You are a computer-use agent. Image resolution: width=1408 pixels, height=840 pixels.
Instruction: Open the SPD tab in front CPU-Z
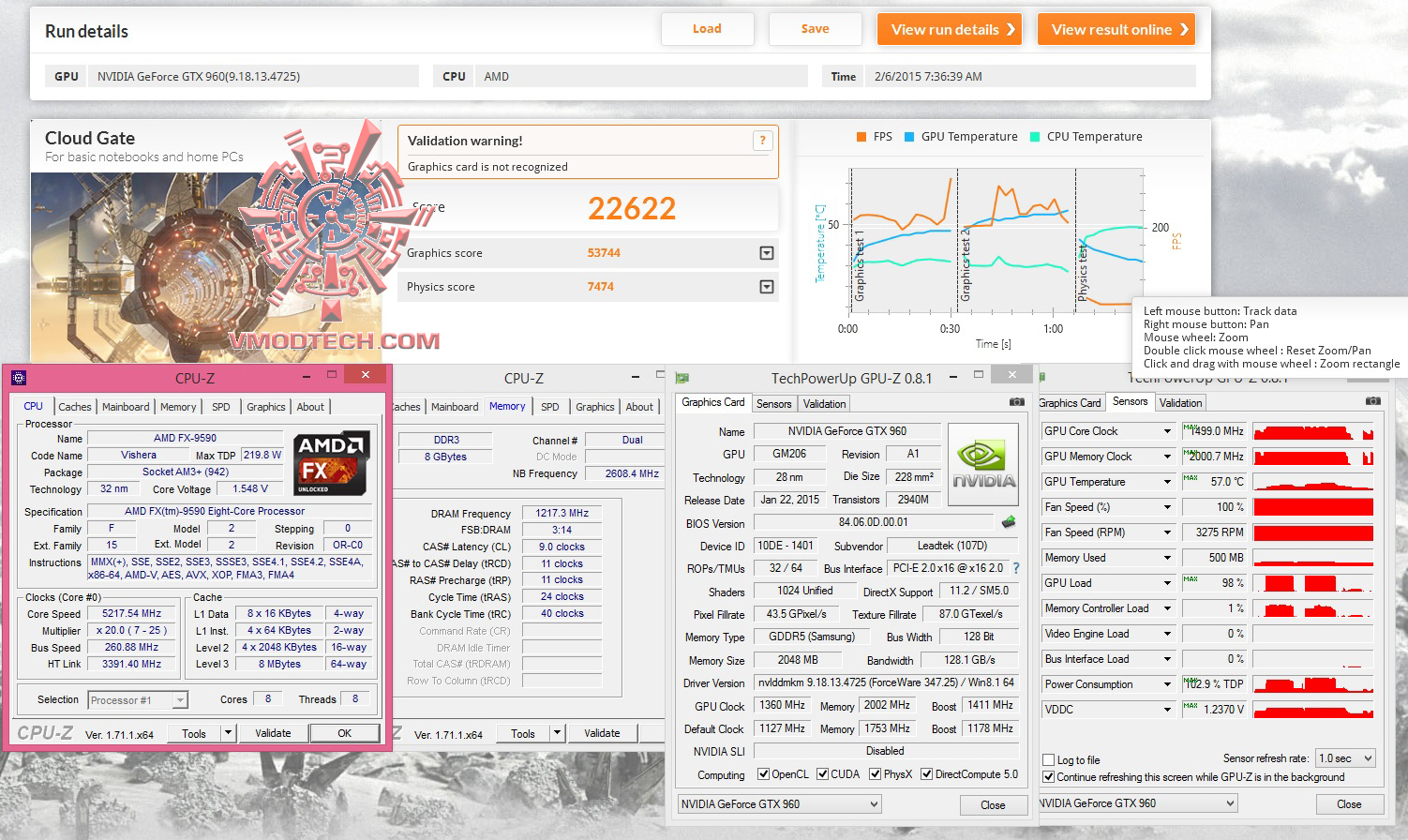point(221,407)
